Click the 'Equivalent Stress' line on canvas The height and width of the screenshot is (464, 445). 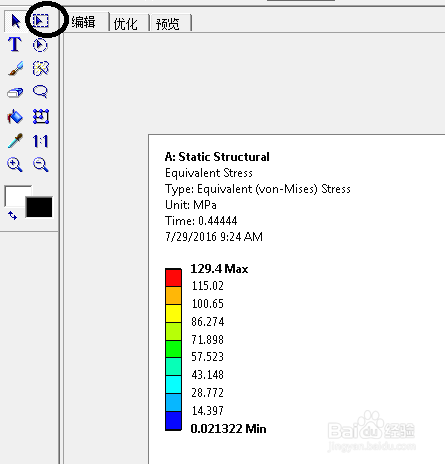[209, 173]
